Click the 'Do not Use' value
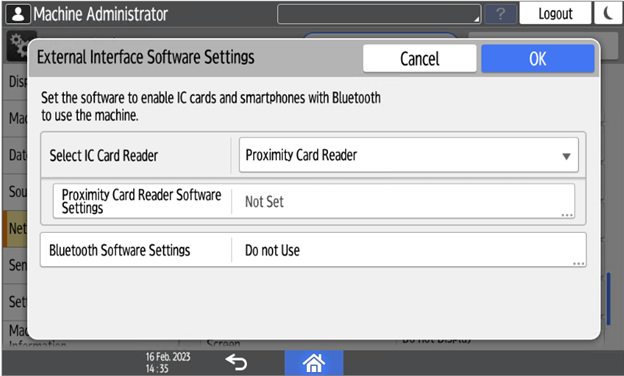The width and height of the screenshot is (624, 376). coord(272,250)
